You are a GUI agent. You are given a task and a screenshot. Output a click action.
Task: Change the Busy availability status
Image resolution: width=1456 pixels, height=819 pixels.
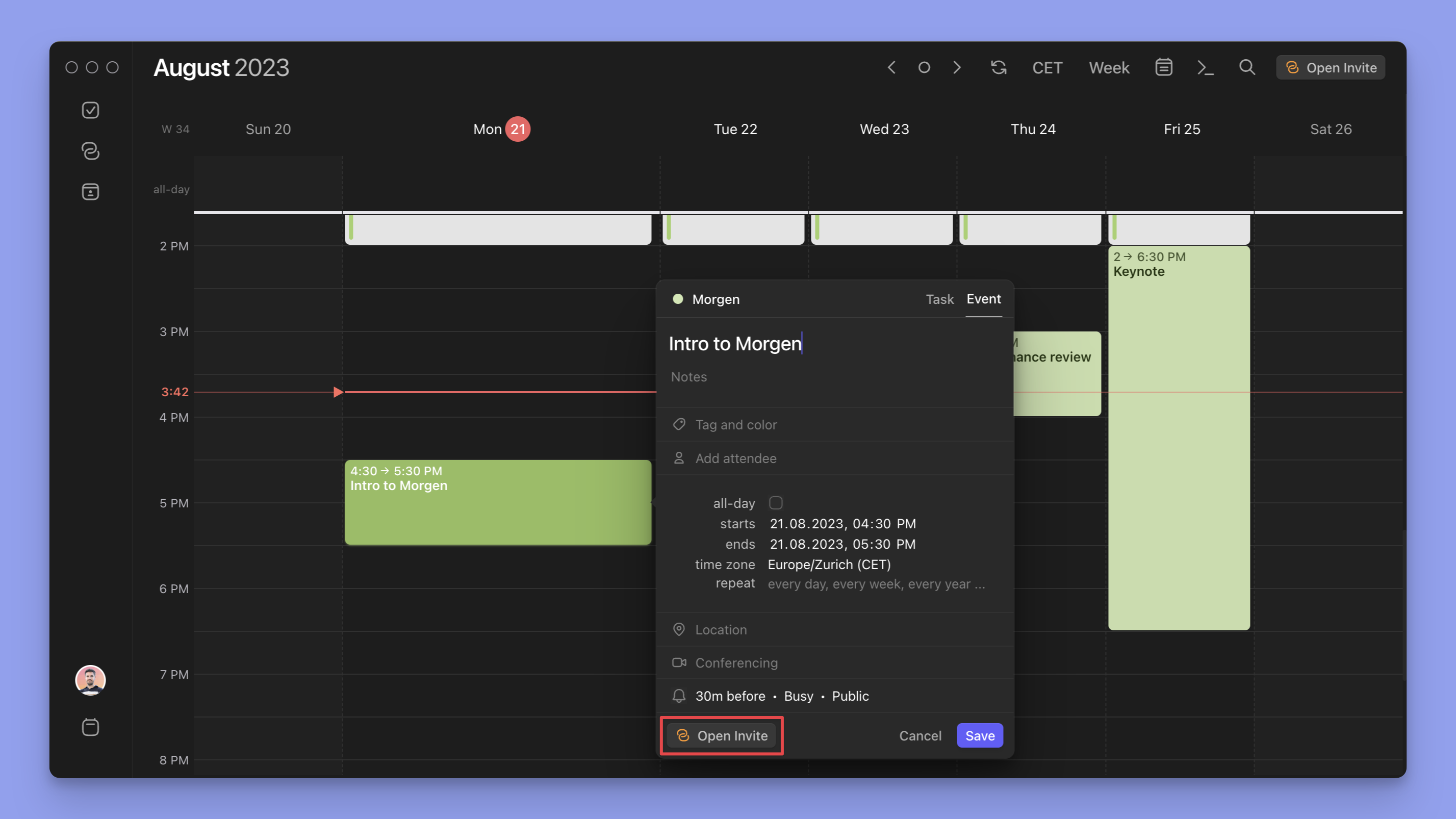point(799,696)
